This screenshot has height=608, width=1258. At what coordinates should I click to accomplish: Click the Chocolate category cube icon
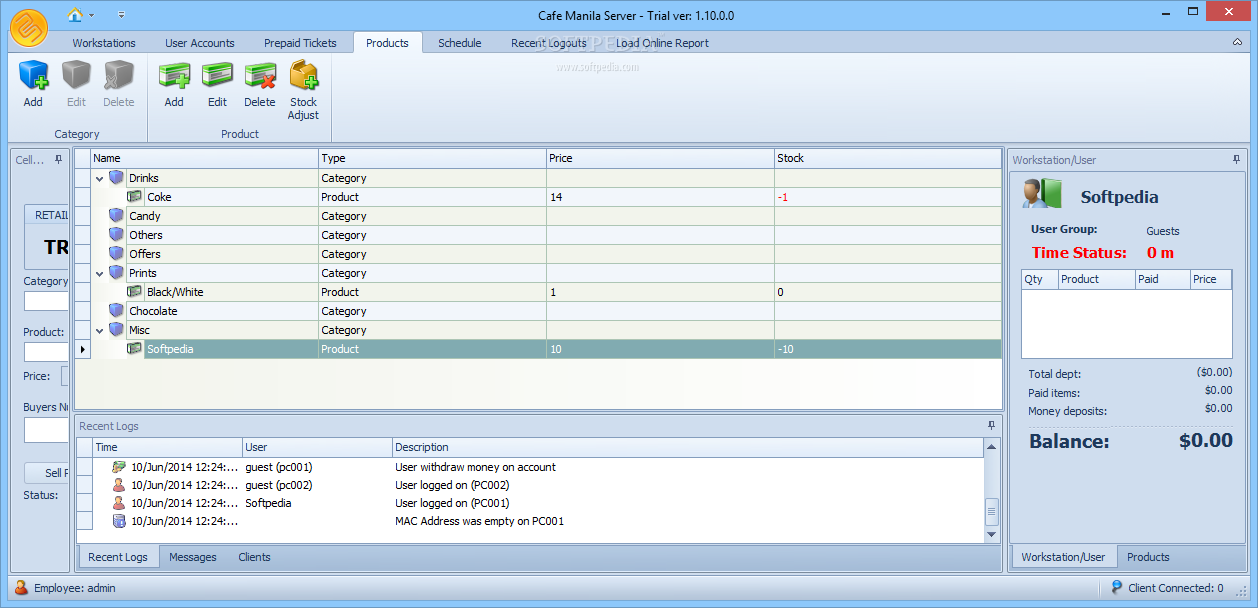[117, 311]
